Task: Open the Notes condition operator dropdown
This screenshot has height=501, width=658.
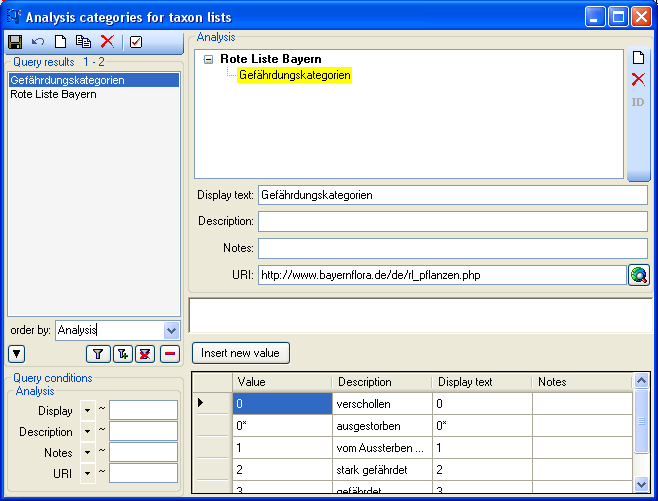Action: [x=88, y=453]
